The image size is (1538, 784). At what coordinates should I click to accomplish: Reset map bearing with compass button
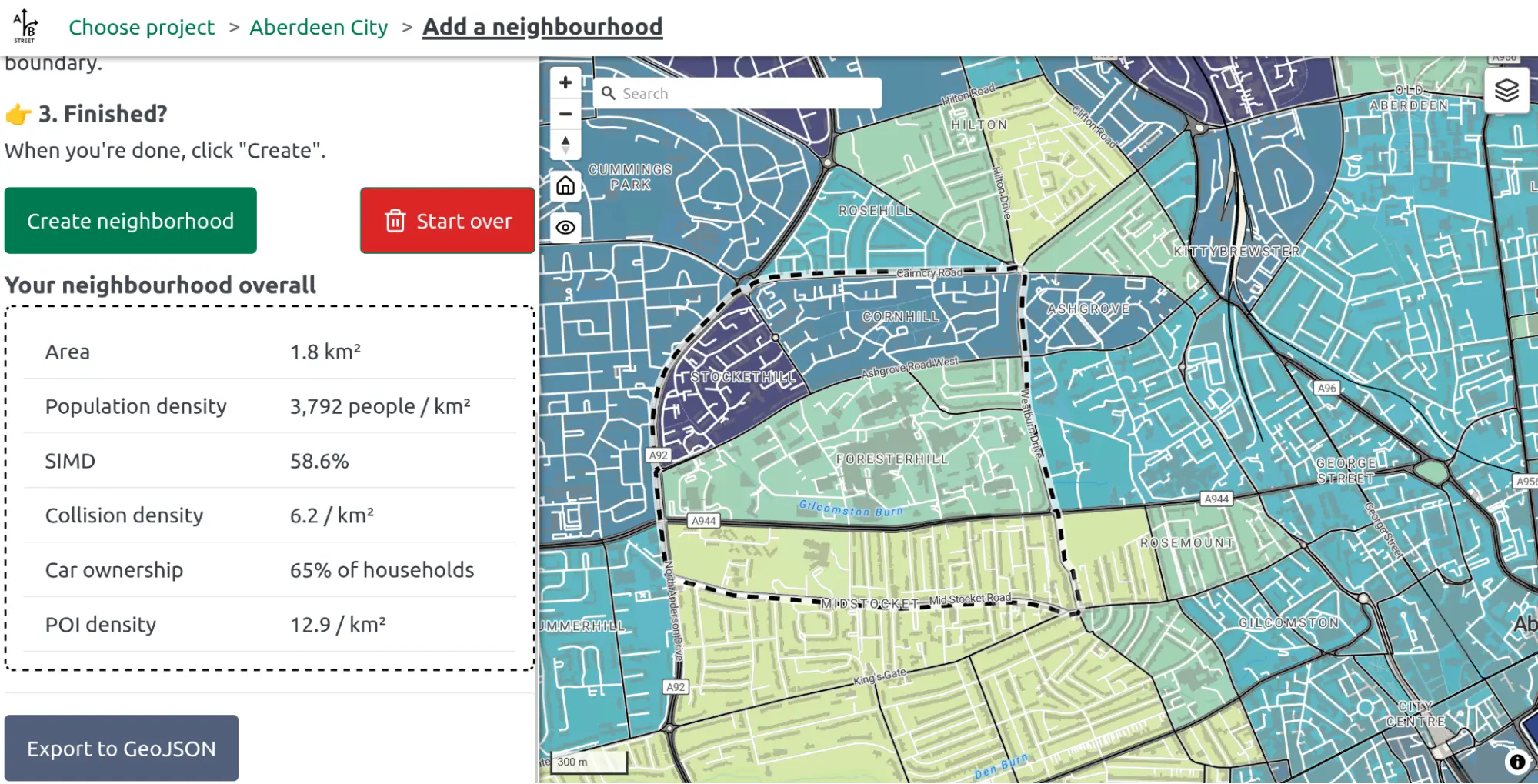[565, 145]
